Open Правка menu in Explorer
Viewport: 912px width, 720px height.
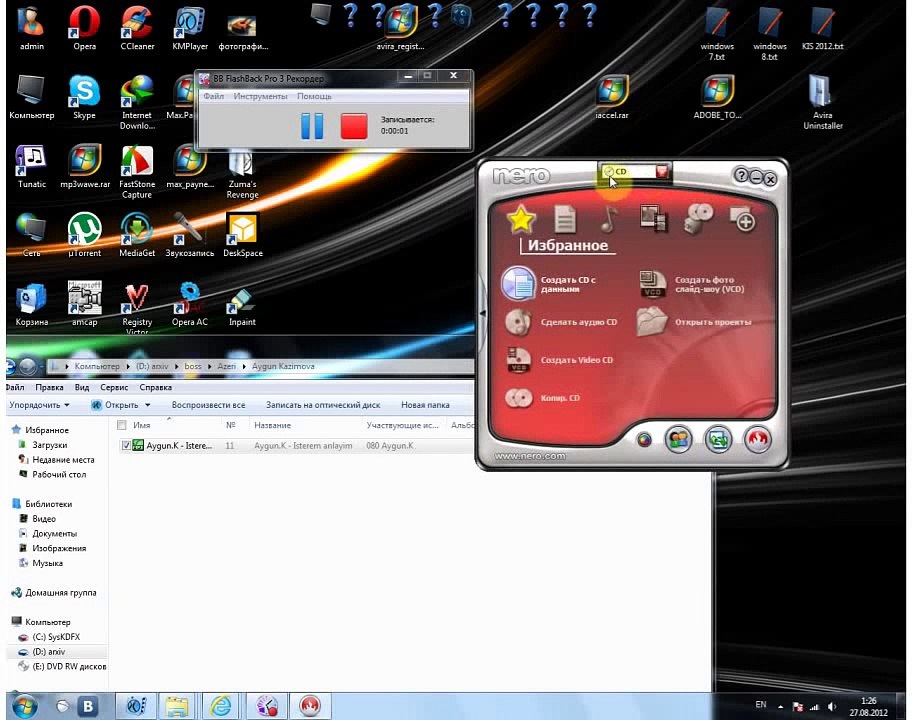point(49,387)
